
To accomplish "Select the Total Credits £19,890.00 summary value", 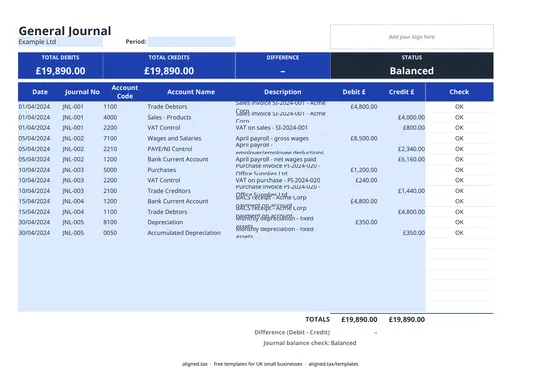I will click(169, 71).
